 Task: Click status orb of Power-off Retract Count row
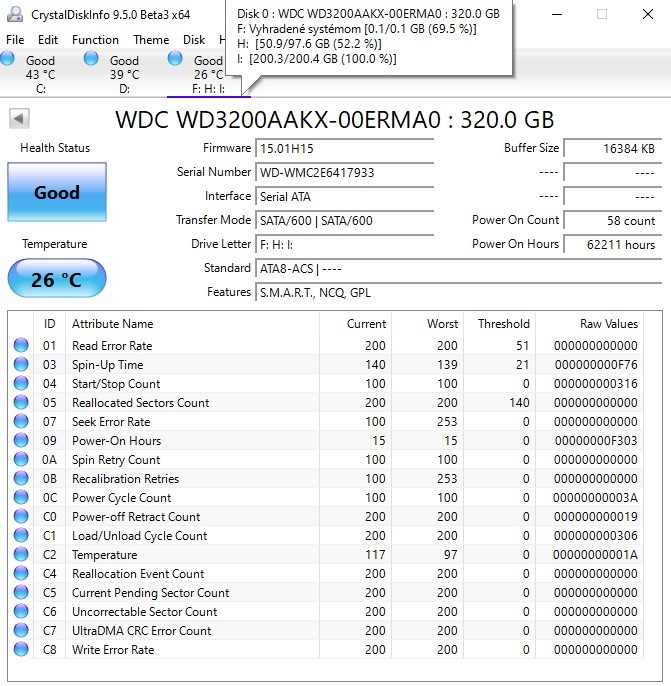pyautogui.click(x=21, y=516)
